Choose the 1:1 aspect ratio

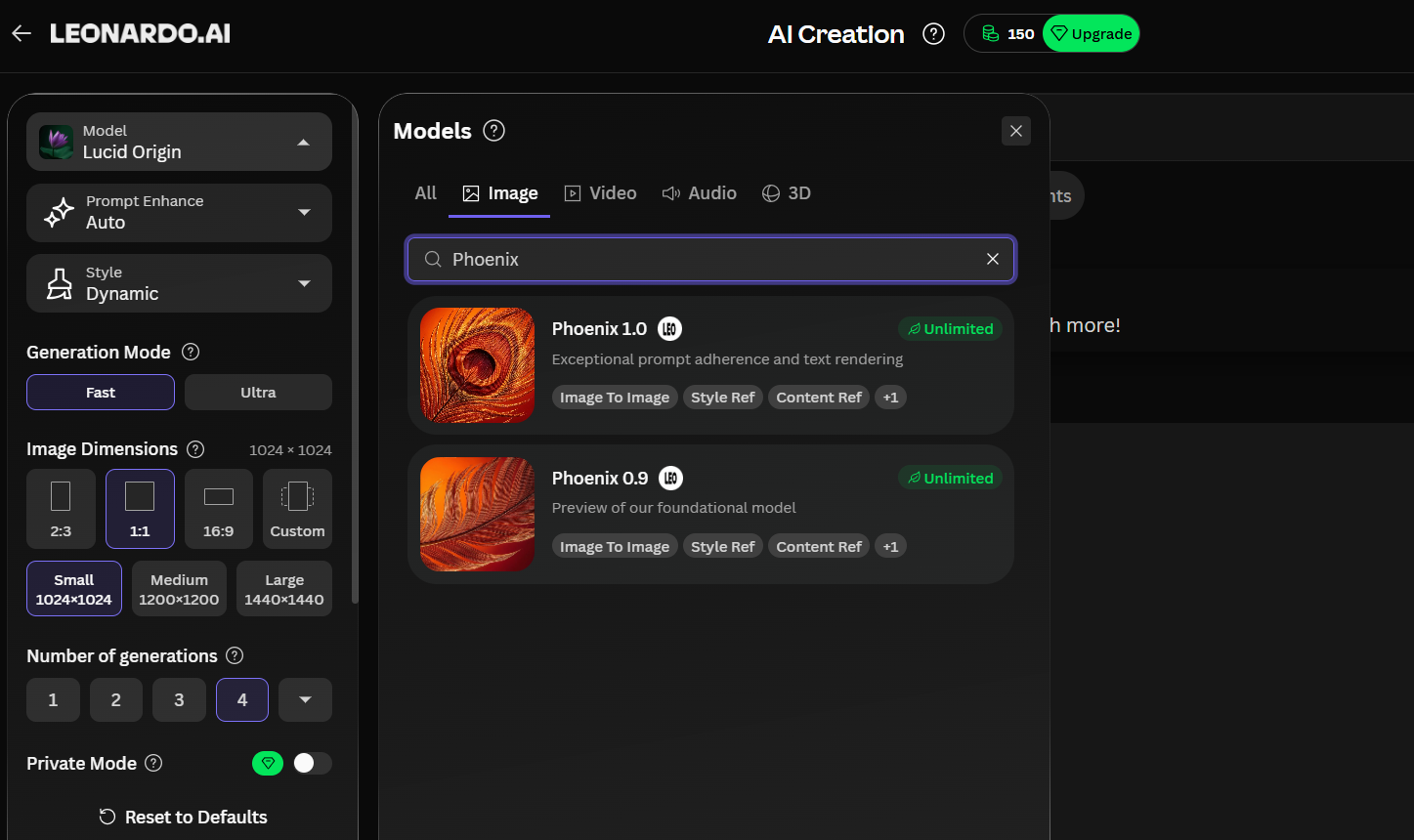click(x=140, y=509)
